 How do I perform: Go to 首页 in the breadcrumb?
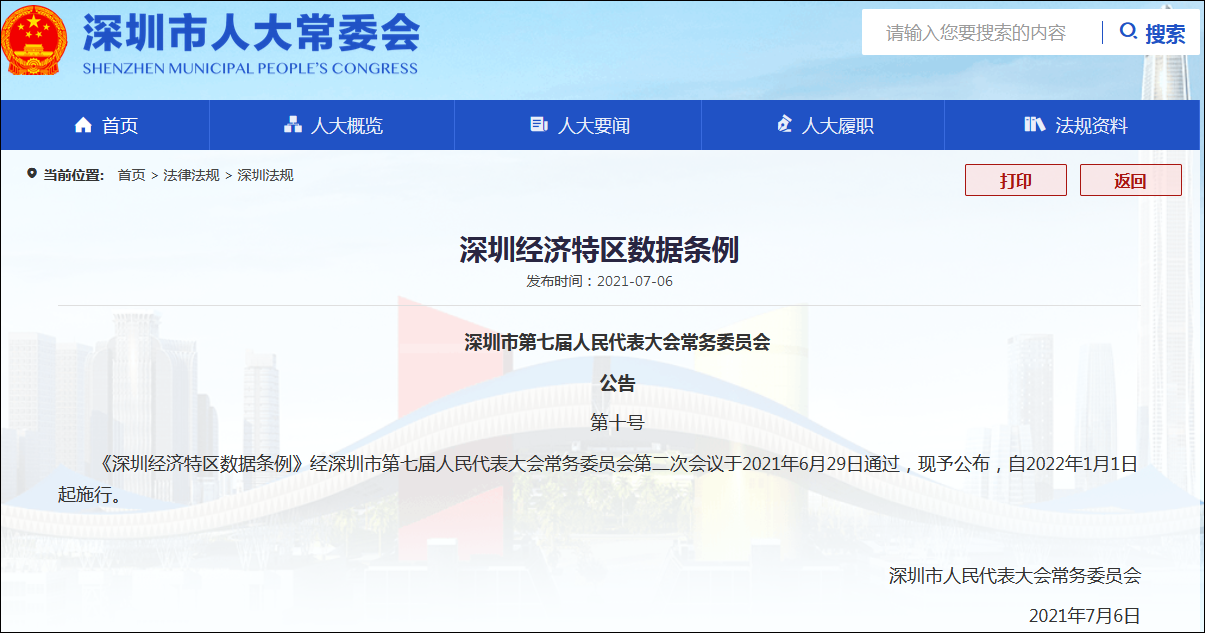(131, 175)
